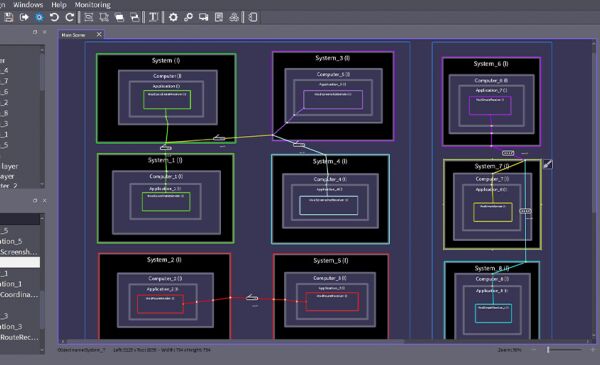Float the lower left dock panel
Image resolution: width=600 pixels, height=365 pixels.
coord(35,200)
